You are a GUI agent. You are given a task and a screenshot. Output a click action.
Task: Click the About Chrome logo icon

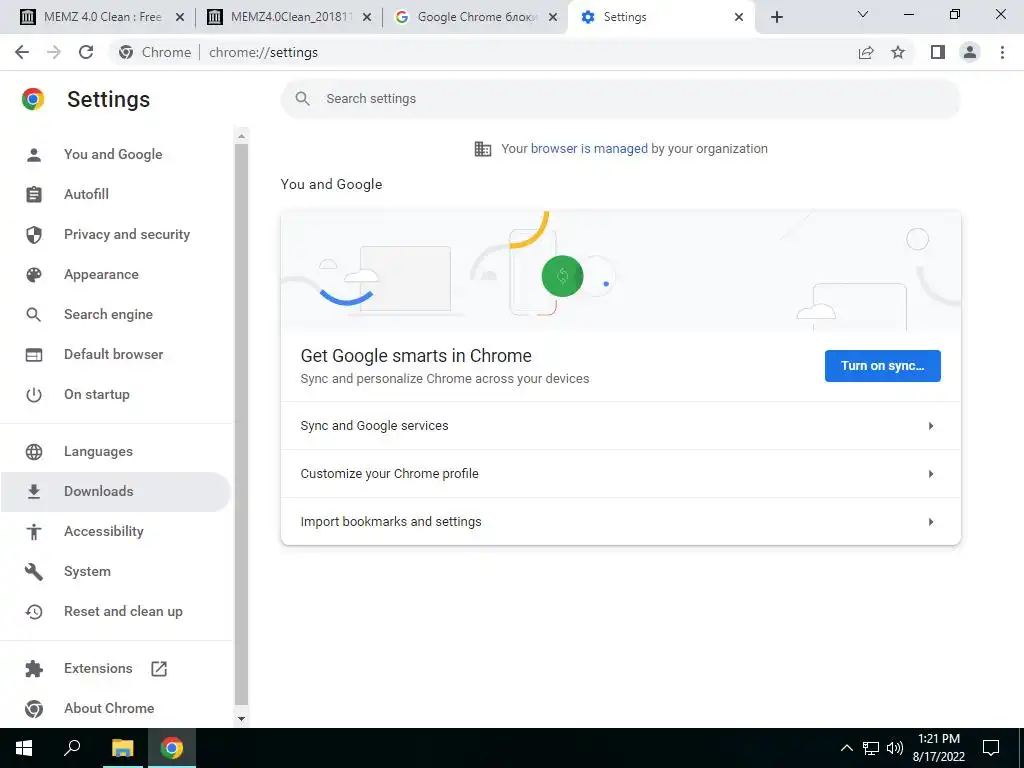(34, 709)
